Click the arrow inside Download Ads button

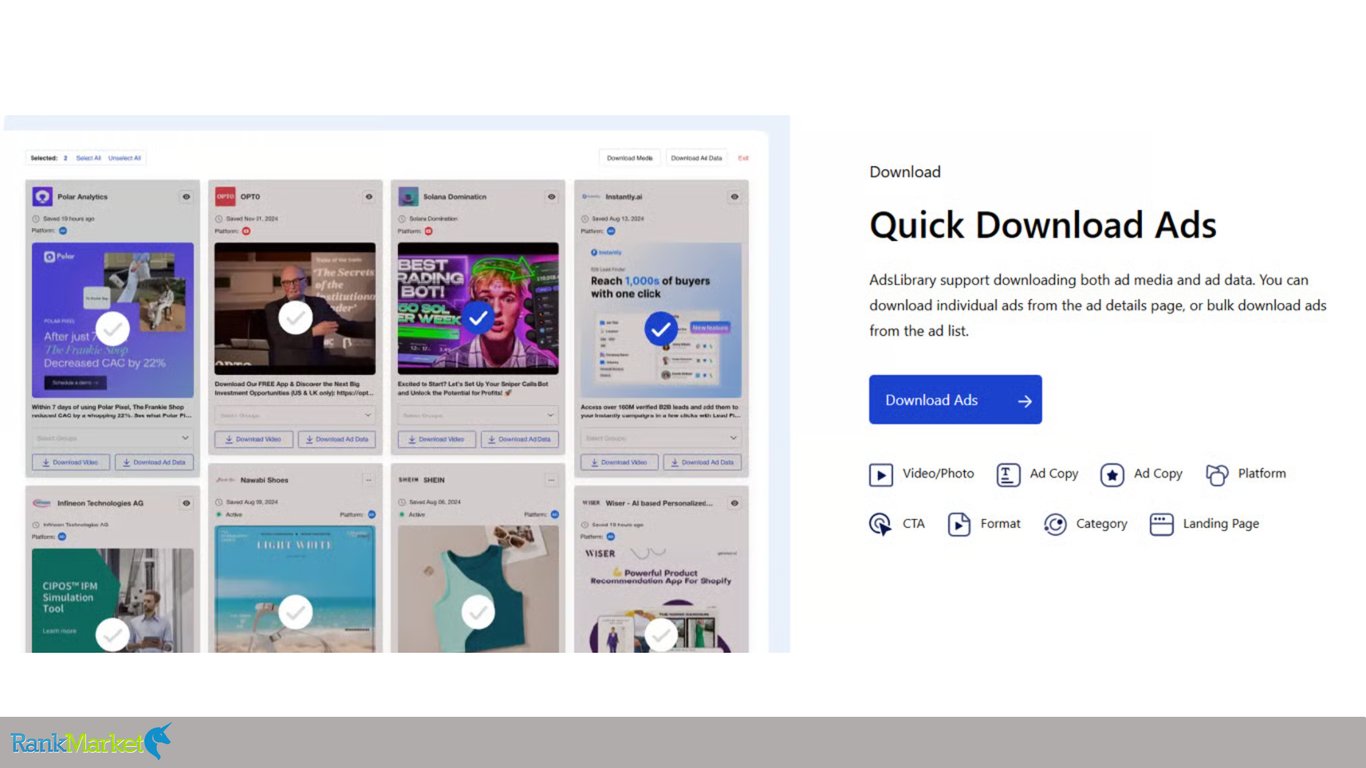[1025, 401]
